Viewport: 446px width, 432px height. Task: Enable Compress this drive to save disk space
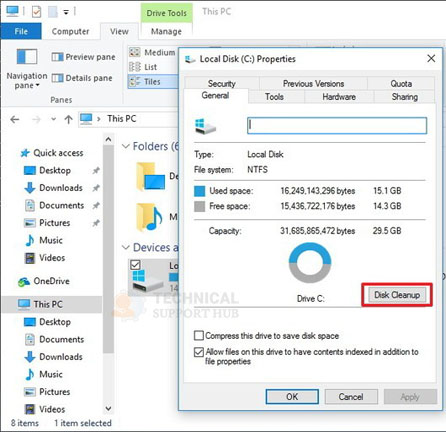tap(199, 335)
